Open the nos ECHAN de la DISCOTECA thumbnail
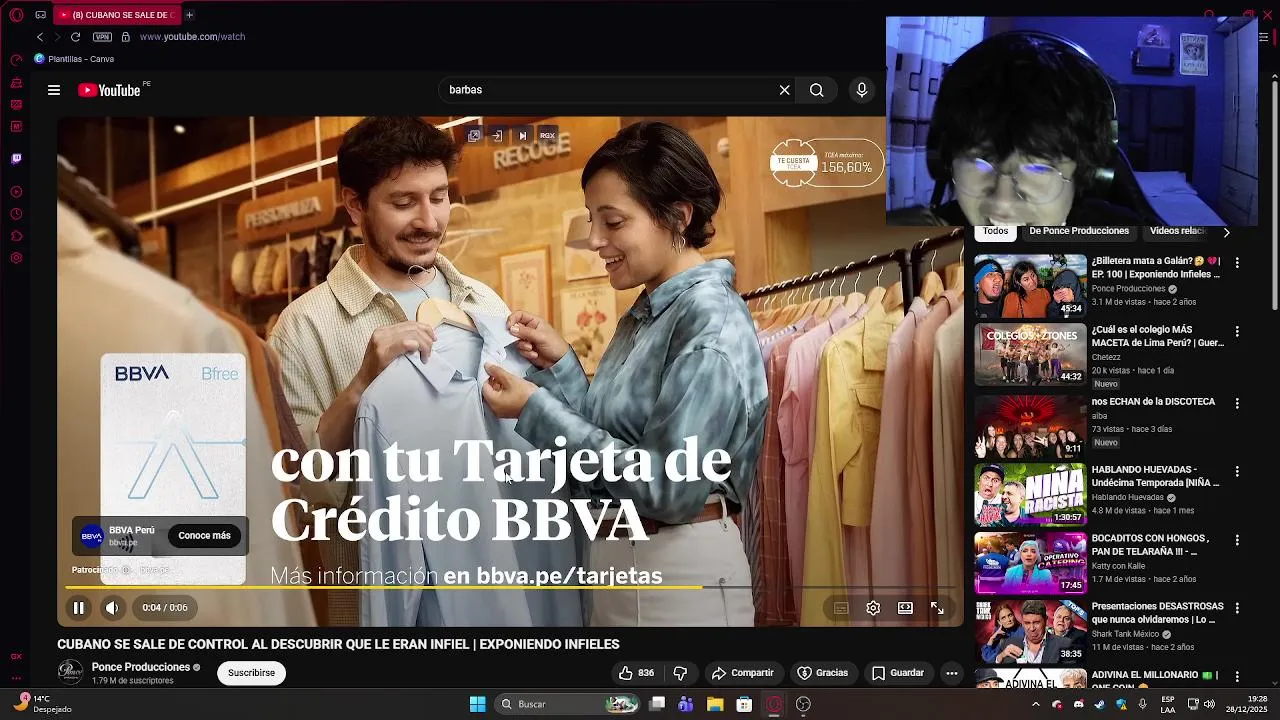Image resolution: width=1280 pixels, height=720 pixels. click(1030, 426)
